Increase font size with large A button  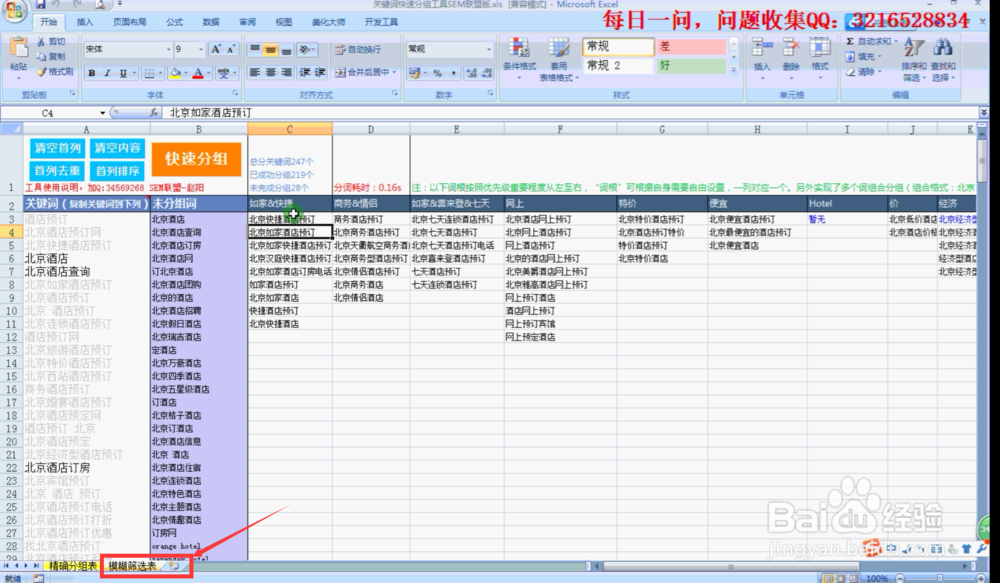pyautogui.click(x=216, y=49)
